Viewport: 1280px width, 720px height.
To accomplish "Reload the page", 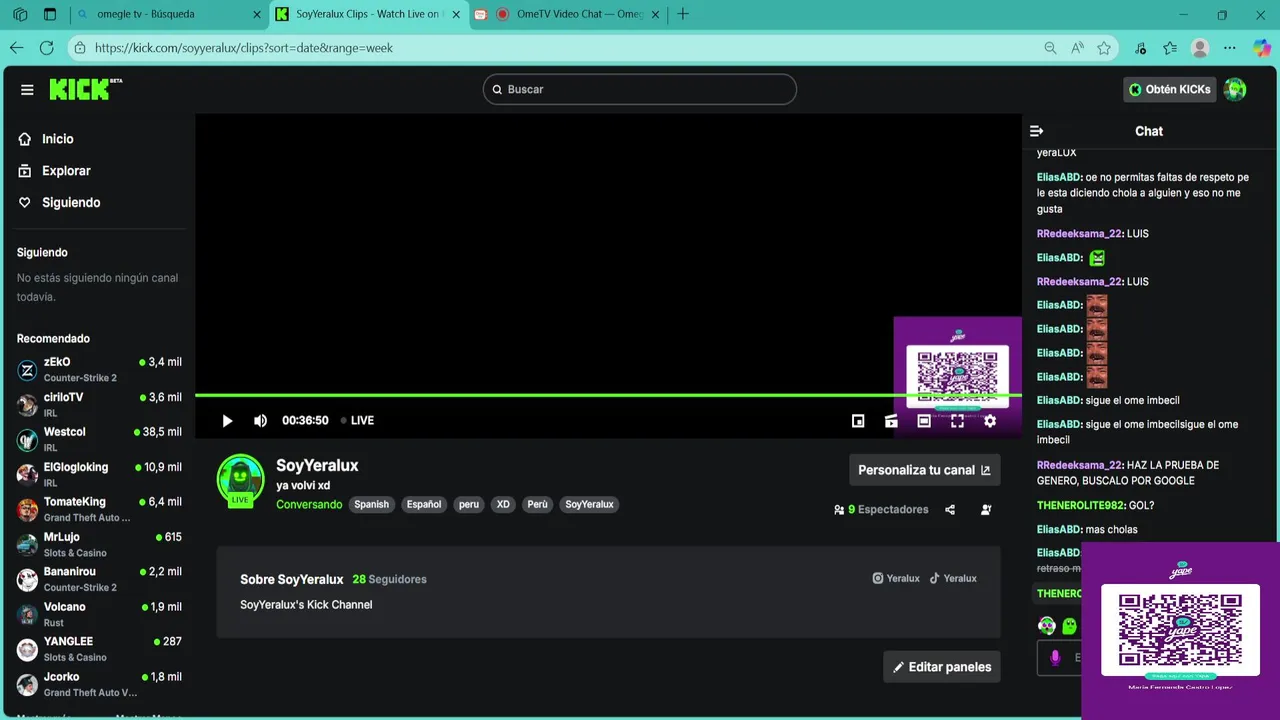I will coord(47,48).
